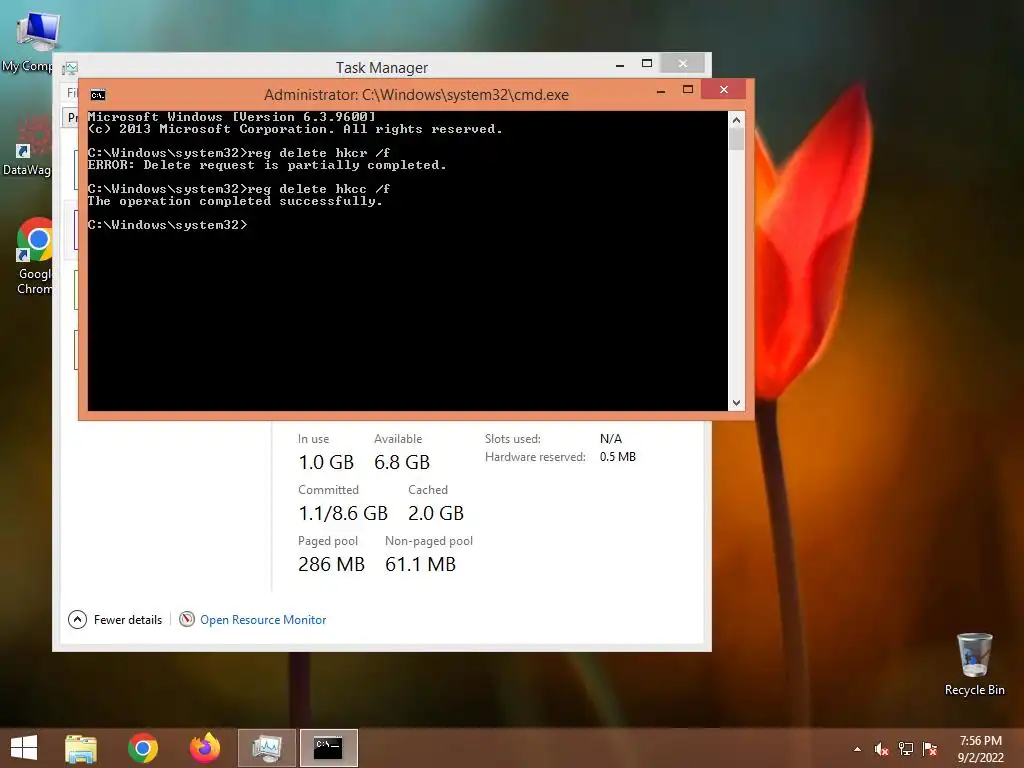Click the Cached '2.0 GB' value

(x=436, y=513)
